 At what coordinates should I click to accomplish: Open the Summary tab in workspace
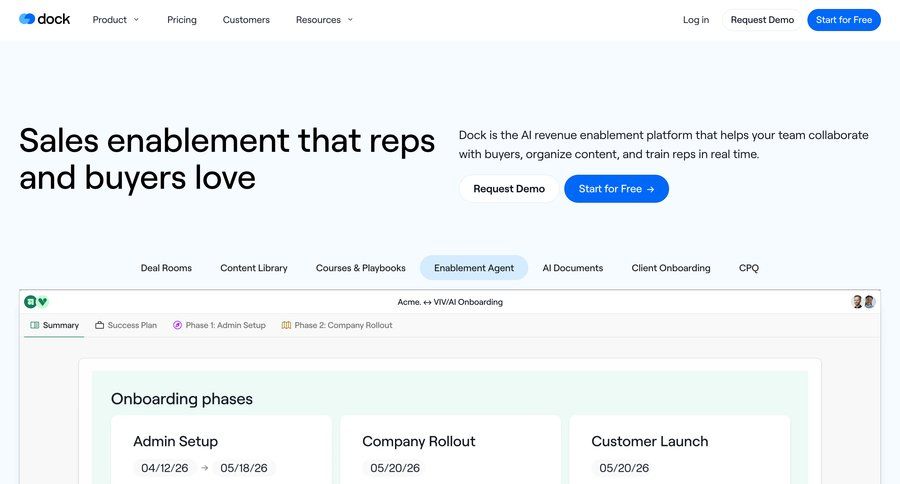point(54,325)
